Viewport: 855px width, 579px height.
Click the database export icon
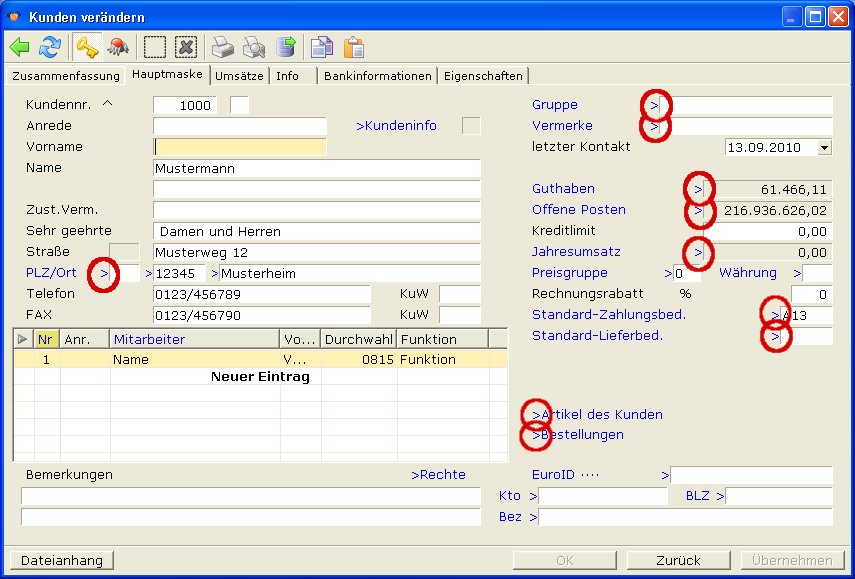tap(286, 47)
